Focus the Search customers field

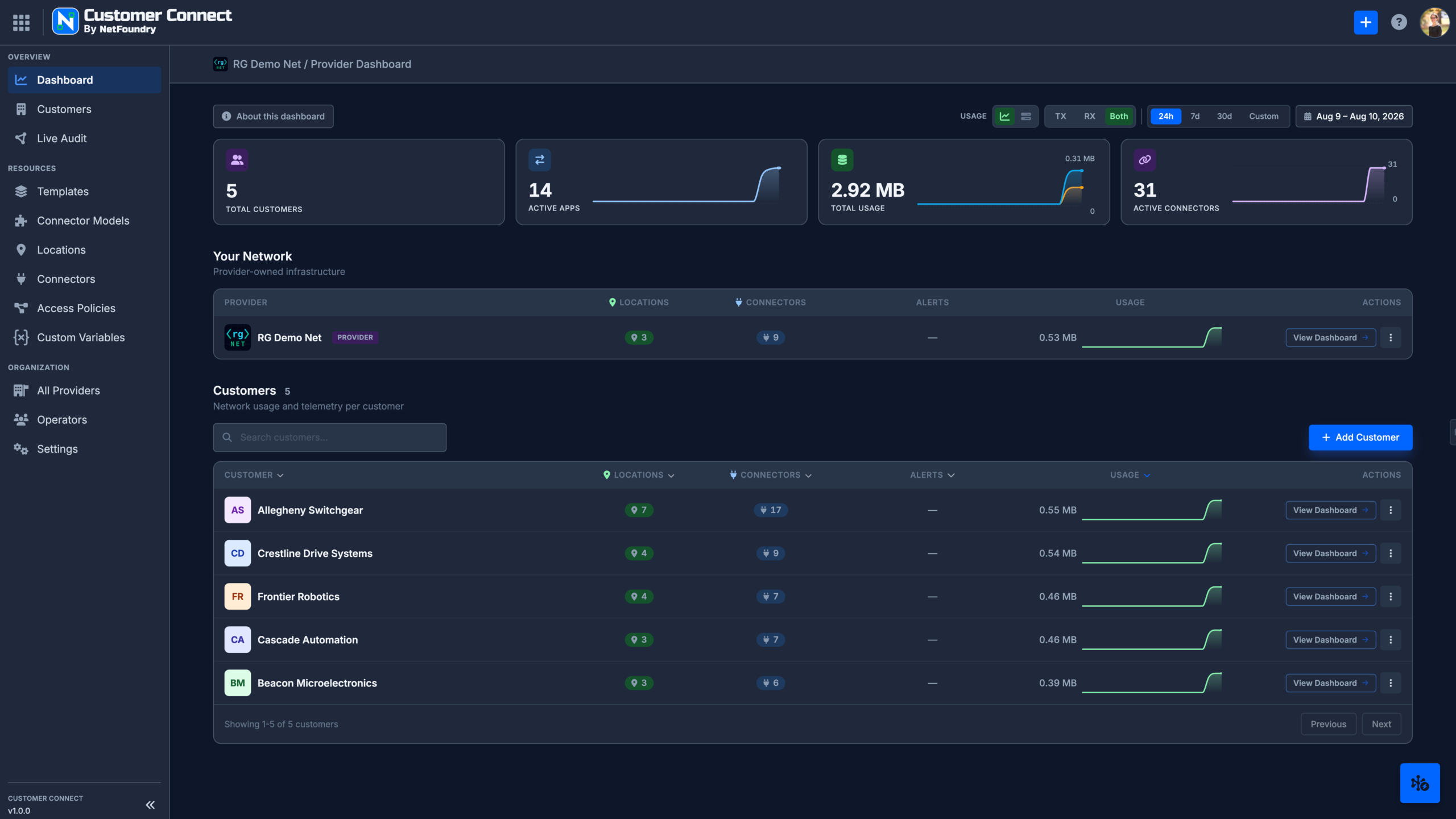tap(329, 437)
